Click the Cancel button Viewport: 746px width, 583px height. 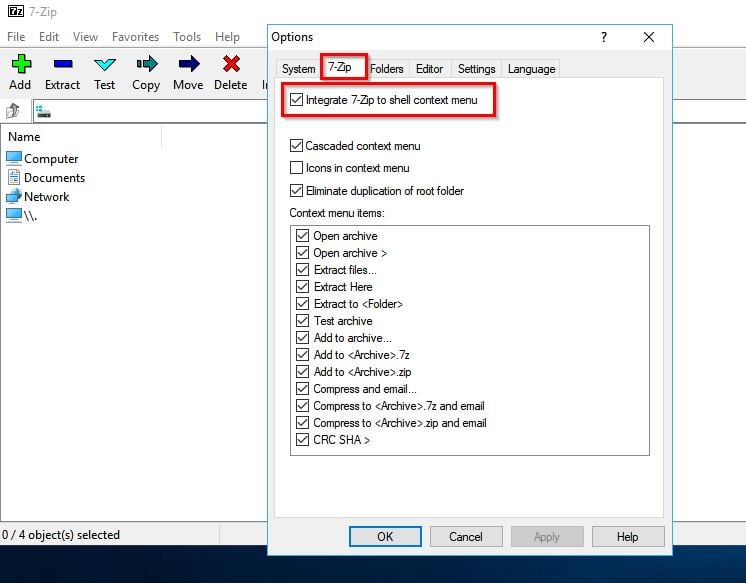click(x=466, y=537)
